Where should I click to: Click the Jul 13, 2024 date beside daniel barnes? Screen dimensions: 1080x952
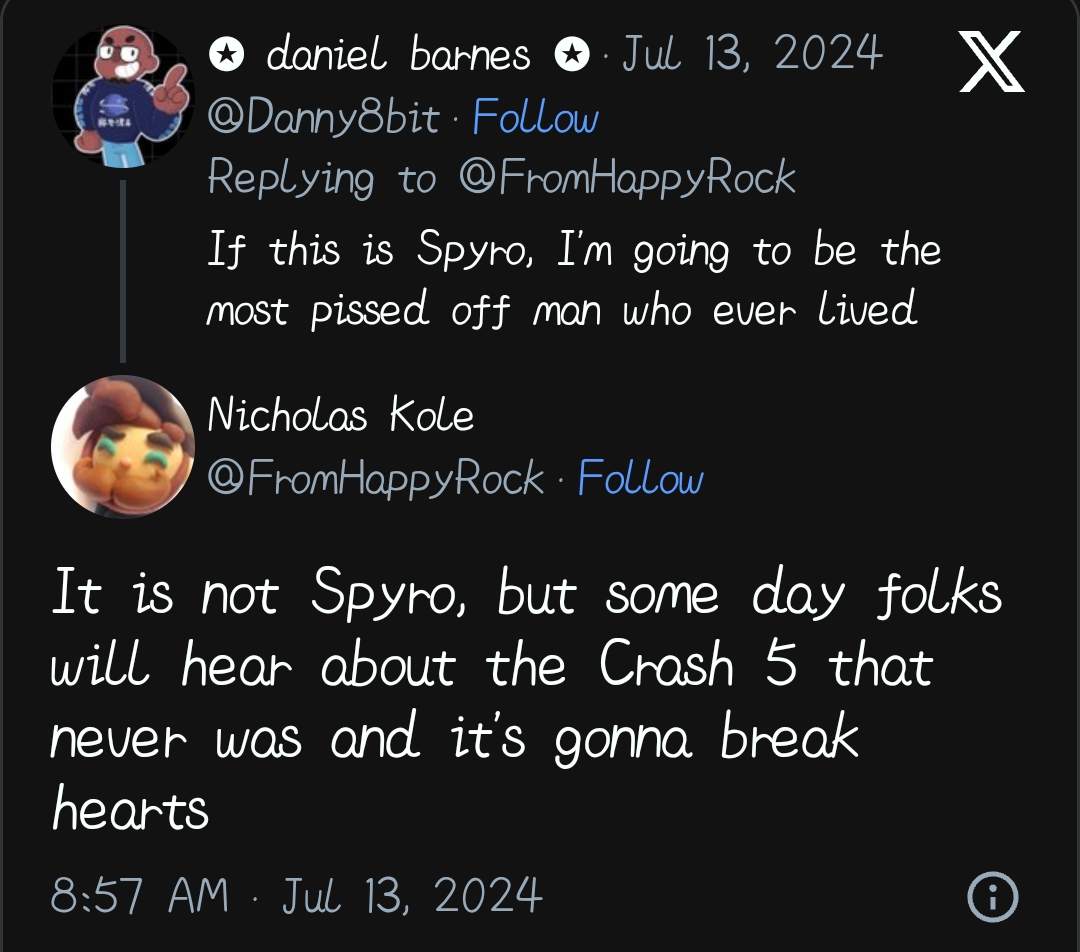[752, 53]
